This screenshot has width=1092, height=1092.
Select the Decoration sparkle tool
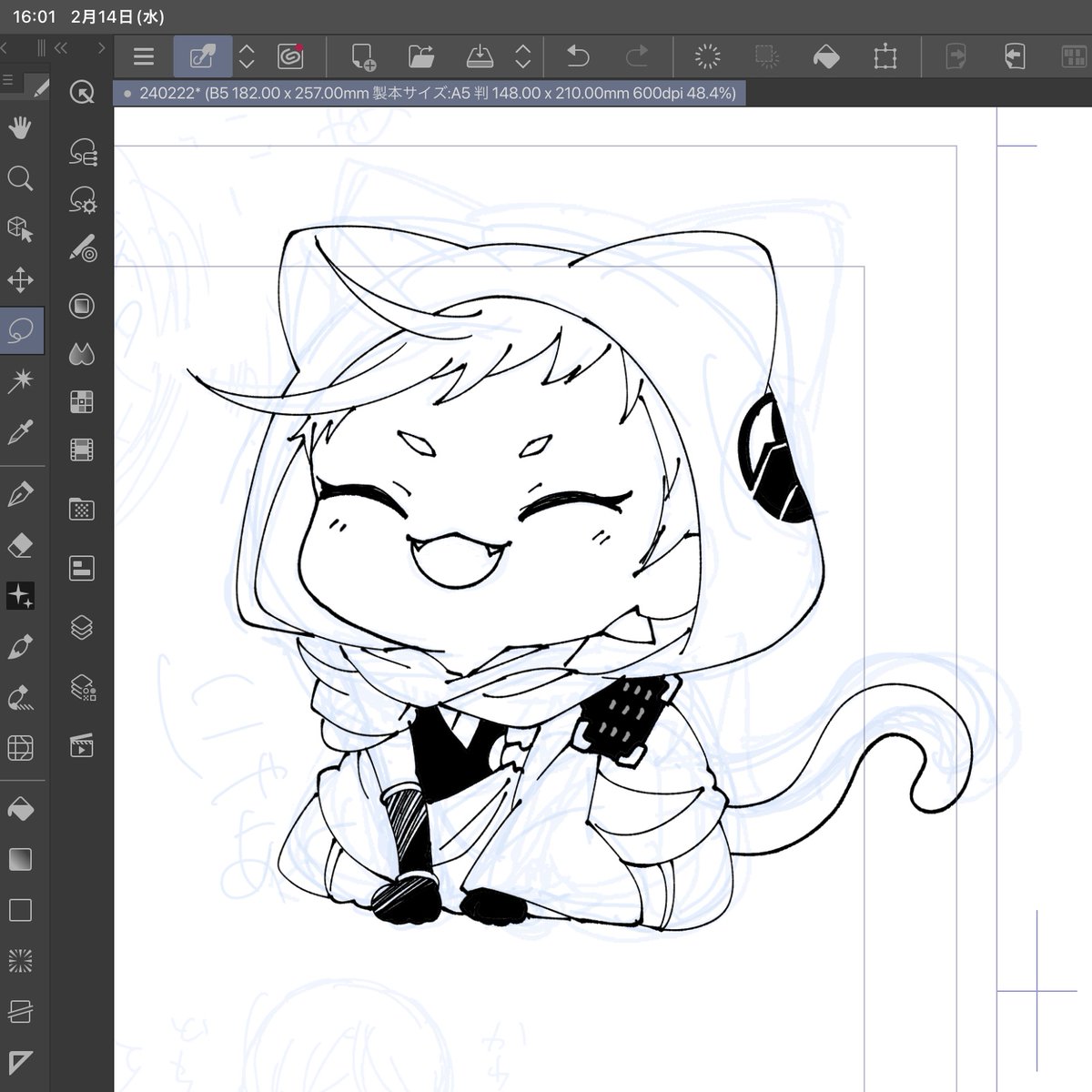click(x=20, y=596)
